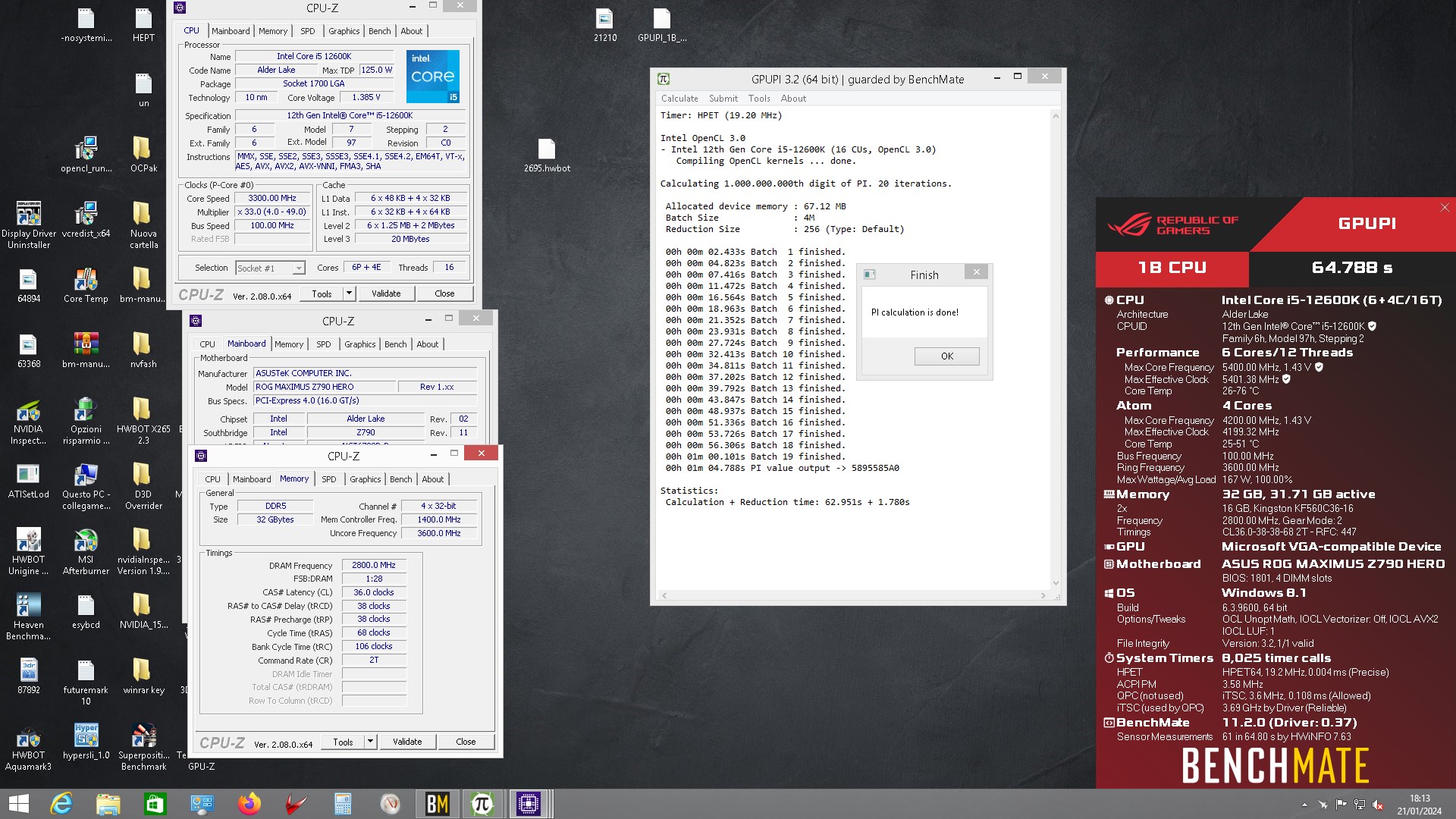Expand Tools dropdown arrow in top CPU-Z

tap(349, 293)
